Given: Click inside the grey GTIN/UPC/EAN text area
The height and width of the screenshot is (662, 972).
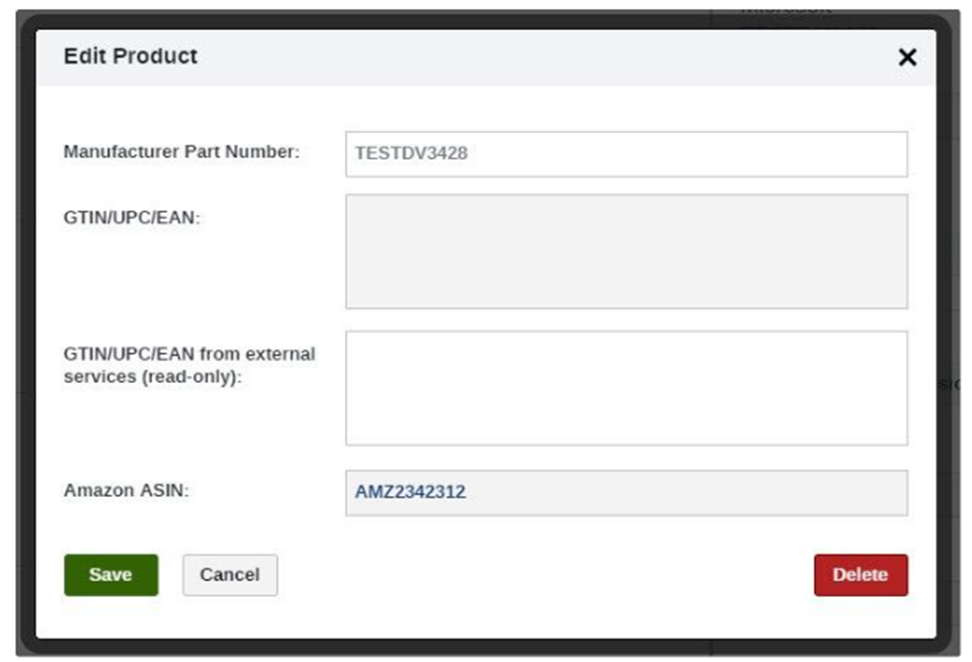Looking at the screenshot, I should (626, 251).
